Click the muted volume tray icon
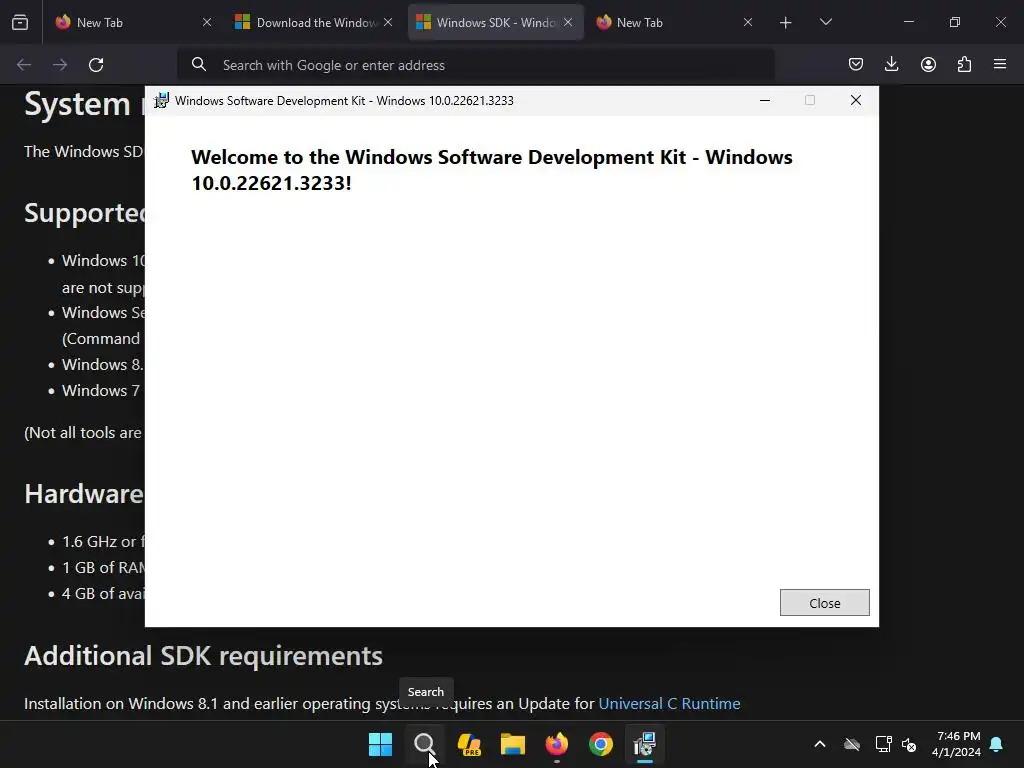Screen dimensions: 1024x768 (908, 744)
